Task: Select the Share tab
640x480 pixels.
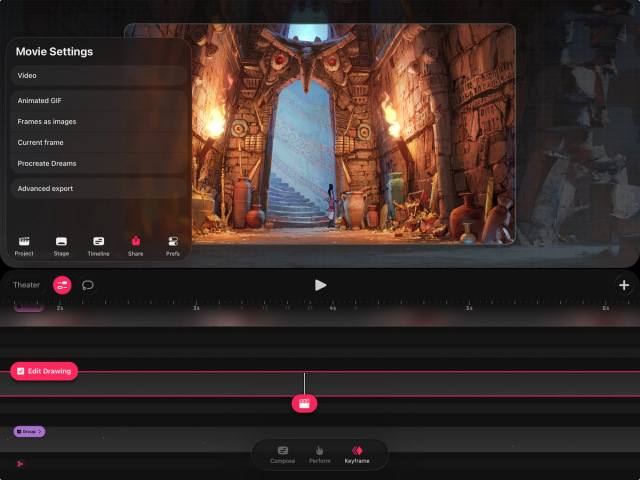Action: tap(136, 246)
